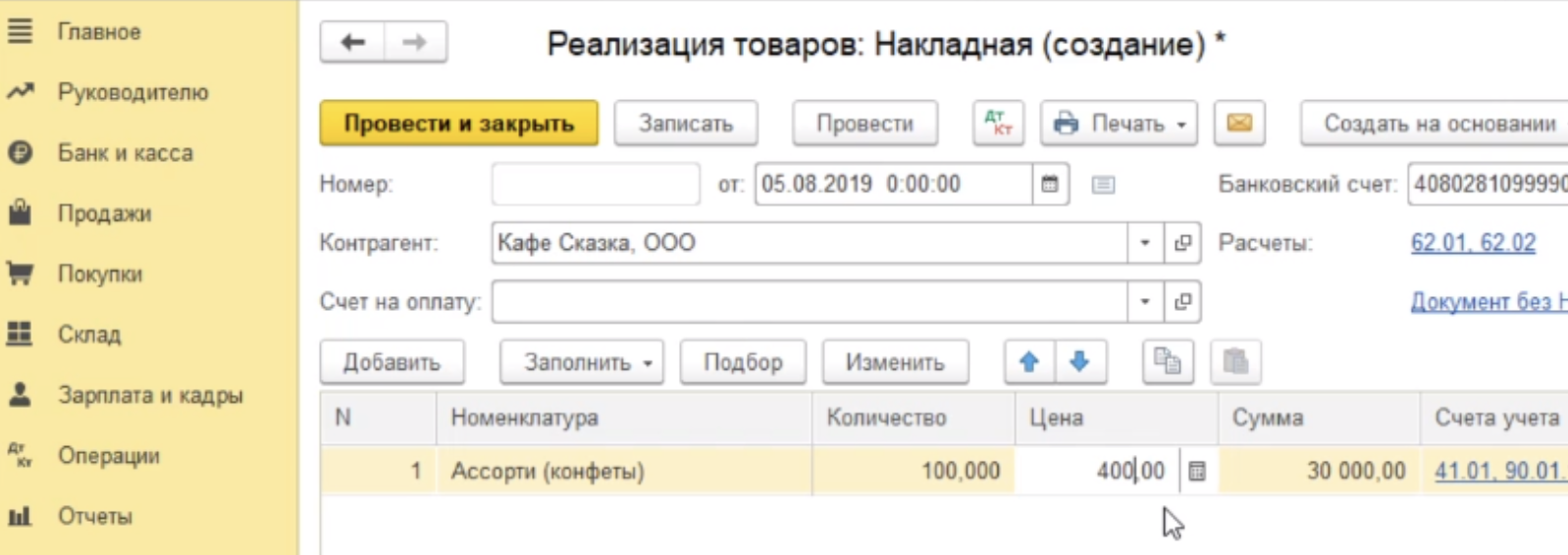Open calculator icon in Цена cell
The image size is (1568, 555).
click(1197, 472)
